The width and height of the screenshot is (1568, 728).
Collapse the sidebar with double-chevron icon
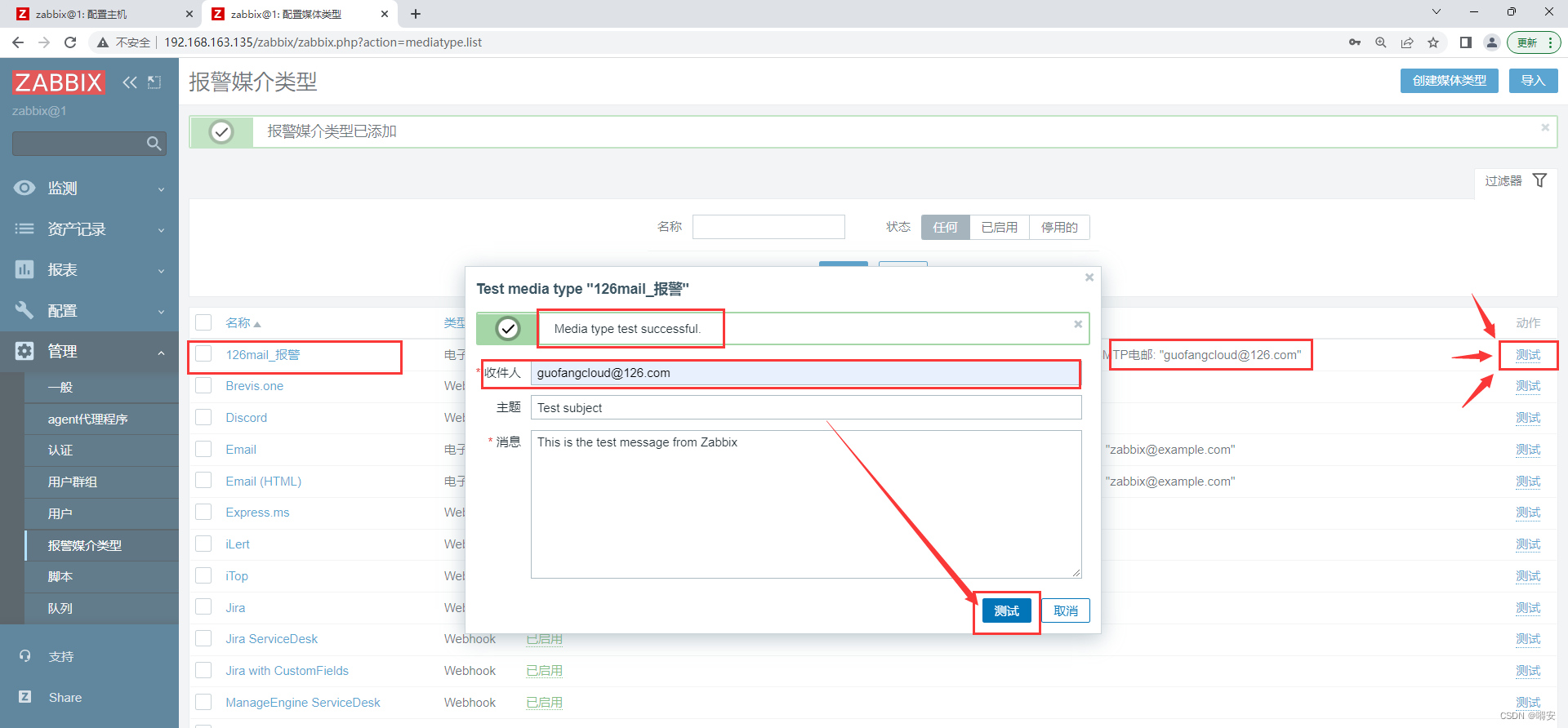click(x=130, y=82)
